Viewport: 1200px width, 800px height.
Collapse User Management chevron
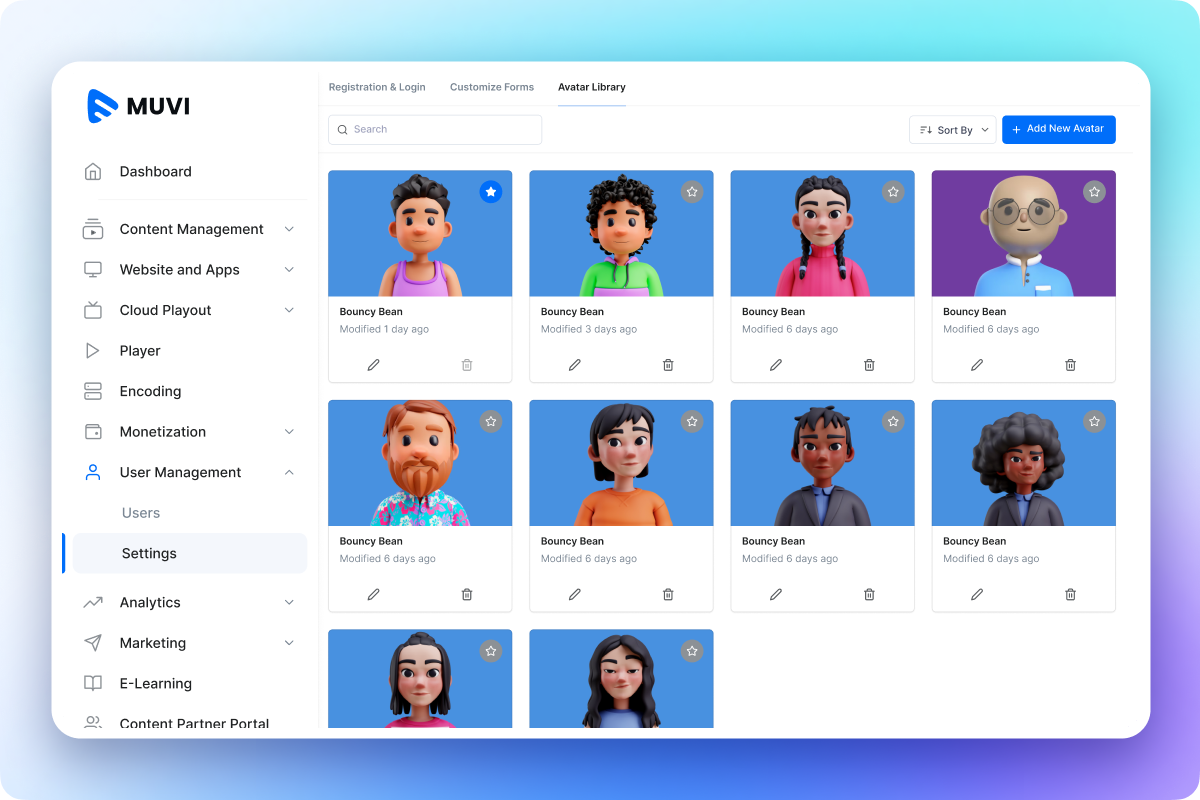click(289, 472)
